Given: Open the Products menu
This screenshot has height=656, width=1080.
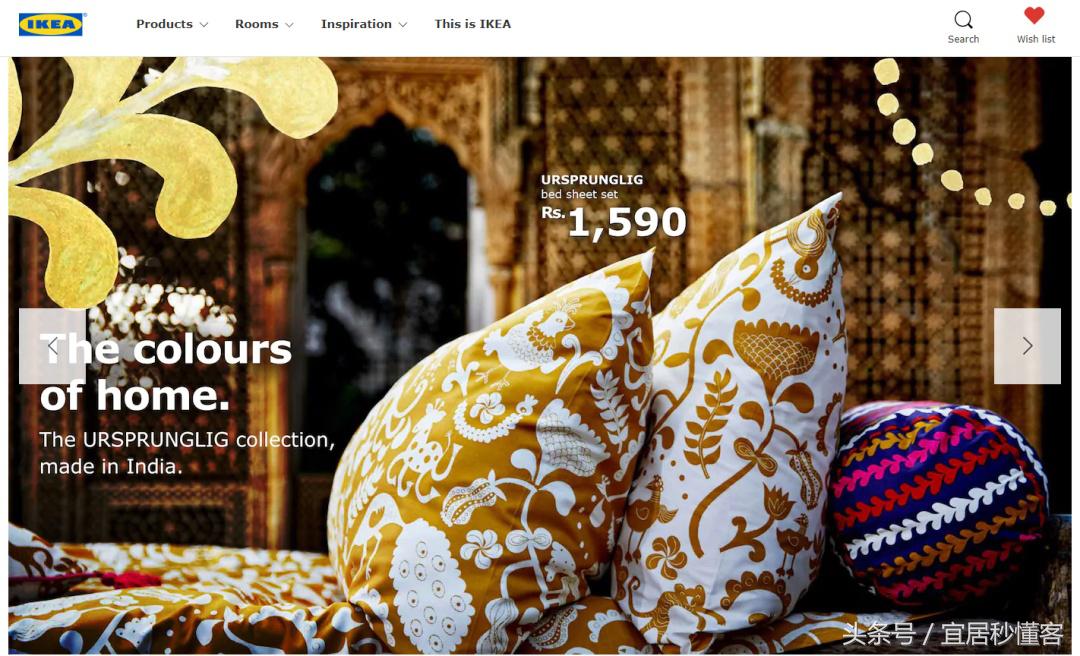Looking at the screenshot, I should click(165, 24).
